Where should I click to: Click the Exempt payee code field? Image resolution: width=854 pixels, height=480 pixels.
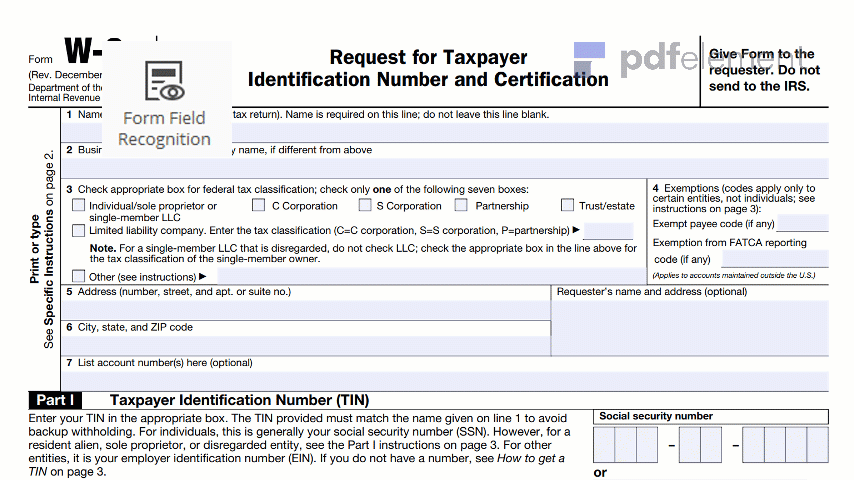click(803, 223)
